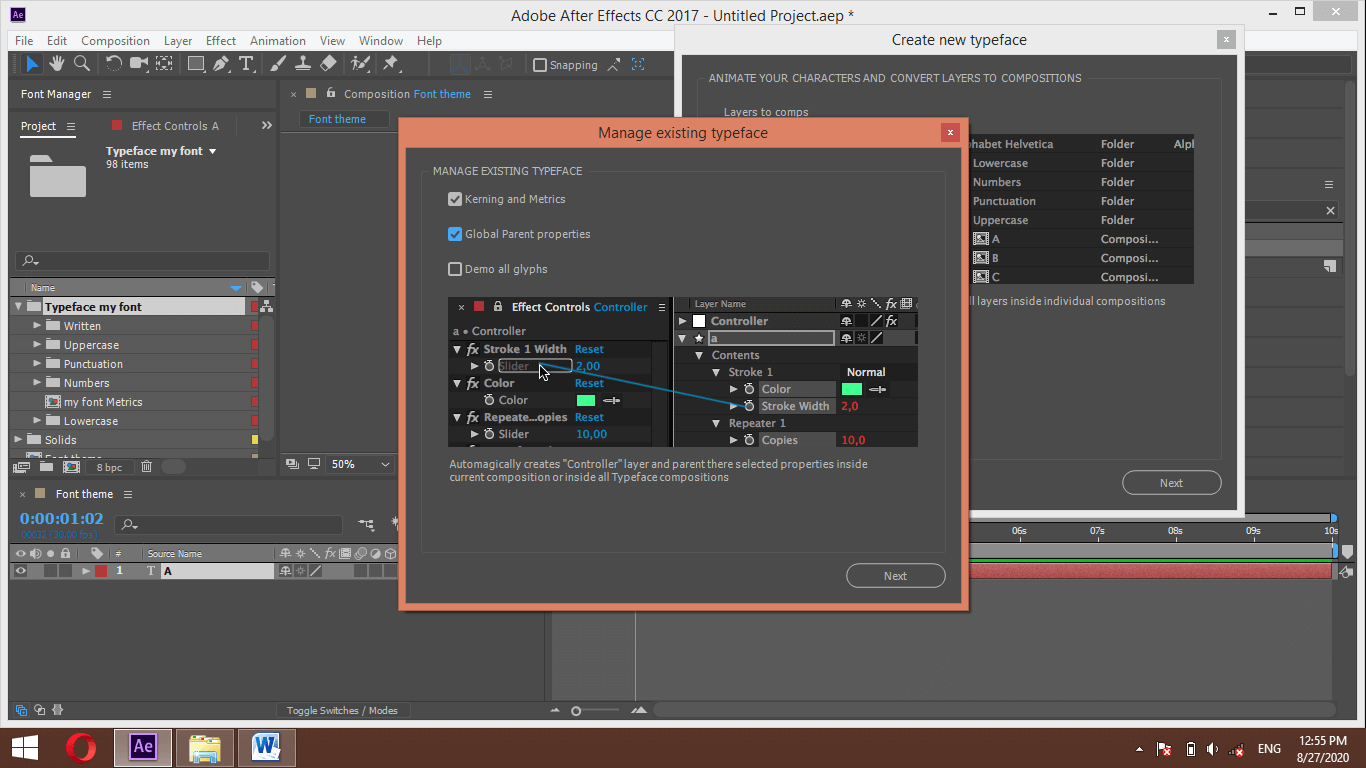Open the Animation menu
This screenshot has height=768, width=1366.
[x=278, y=41]
